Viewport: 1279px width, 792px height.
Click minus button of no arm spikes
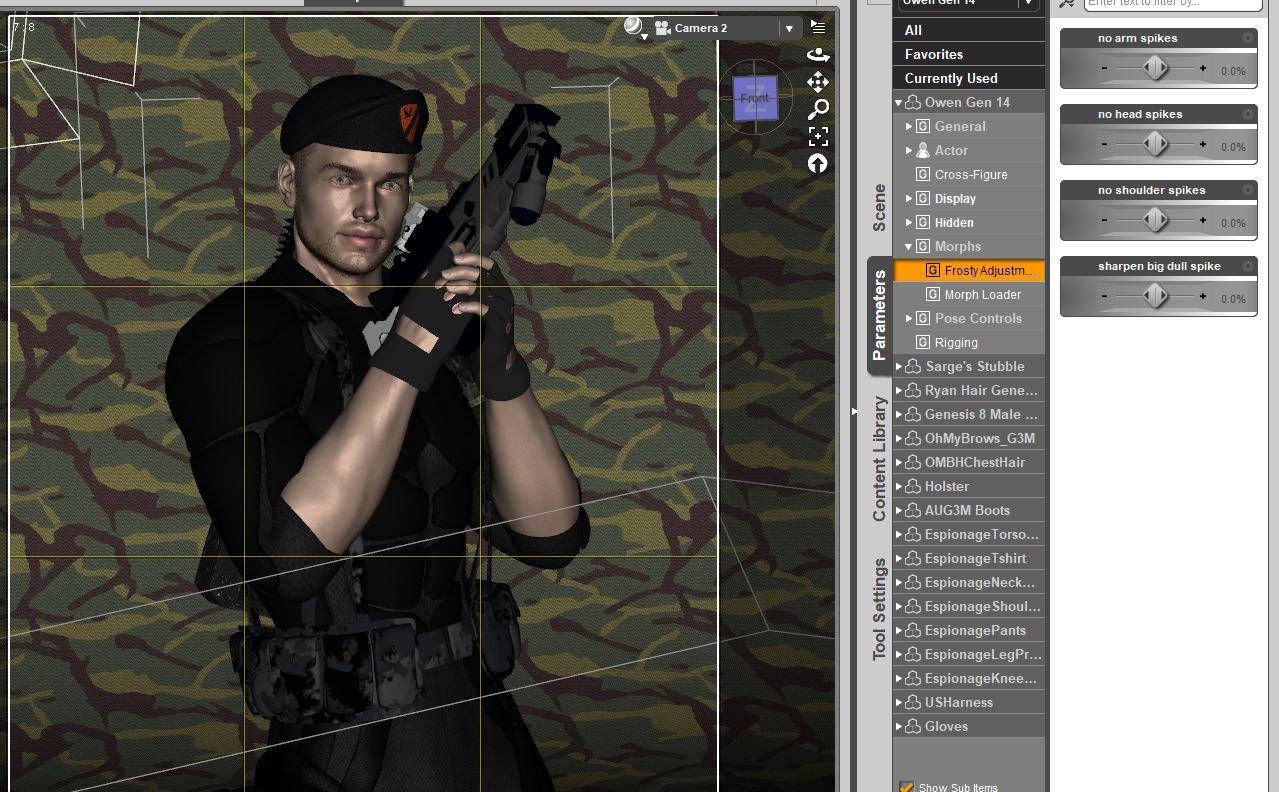point(1104,68)
